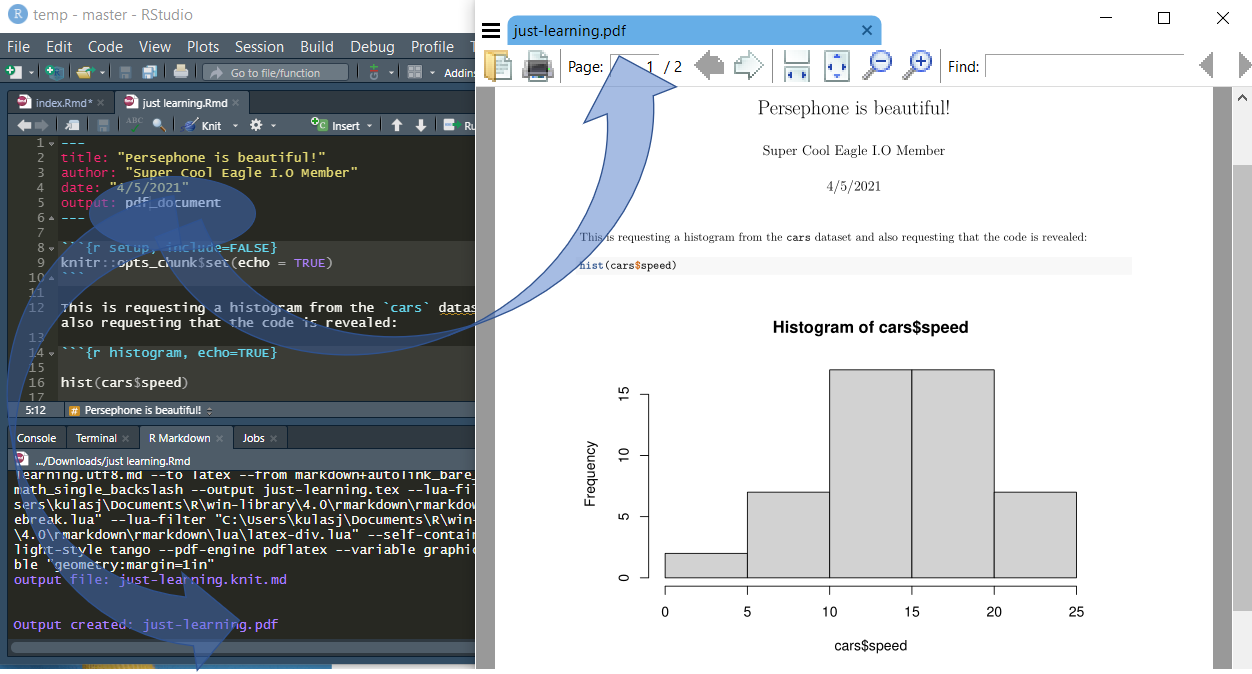Switch to the Terminal tab
The height and width of the screenshot is (674, 1252).
(96, 438)
